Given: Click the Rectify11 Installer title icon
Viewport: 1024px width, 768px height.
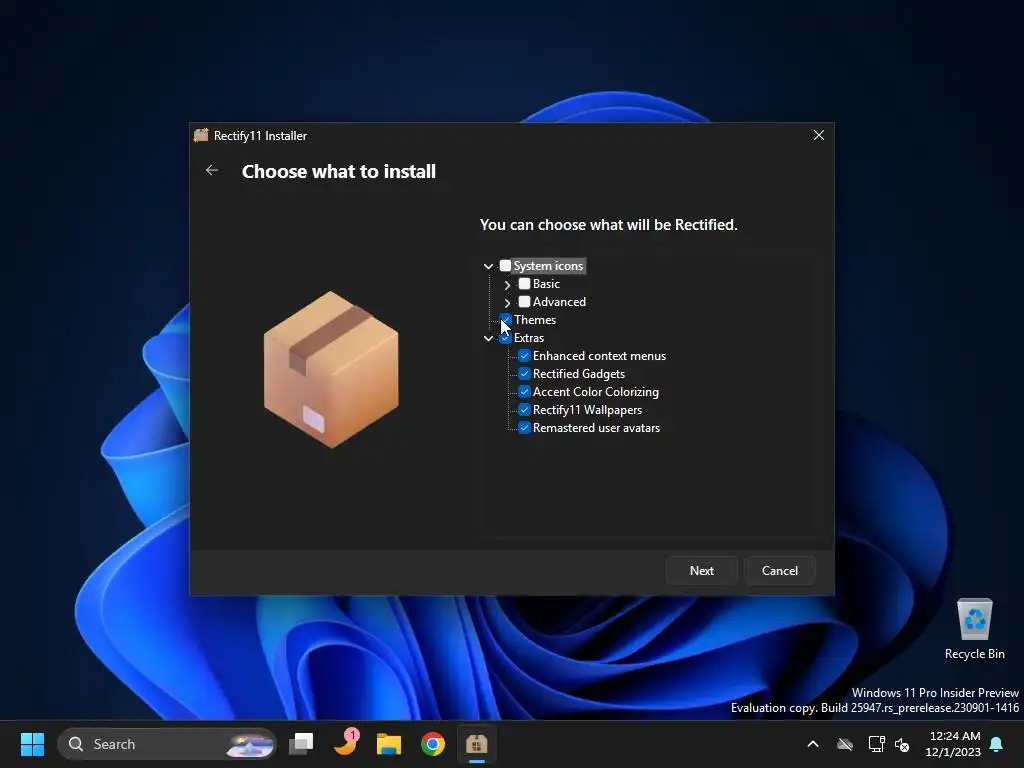Looking at the screenshot, I should click(x=201, y=135).
